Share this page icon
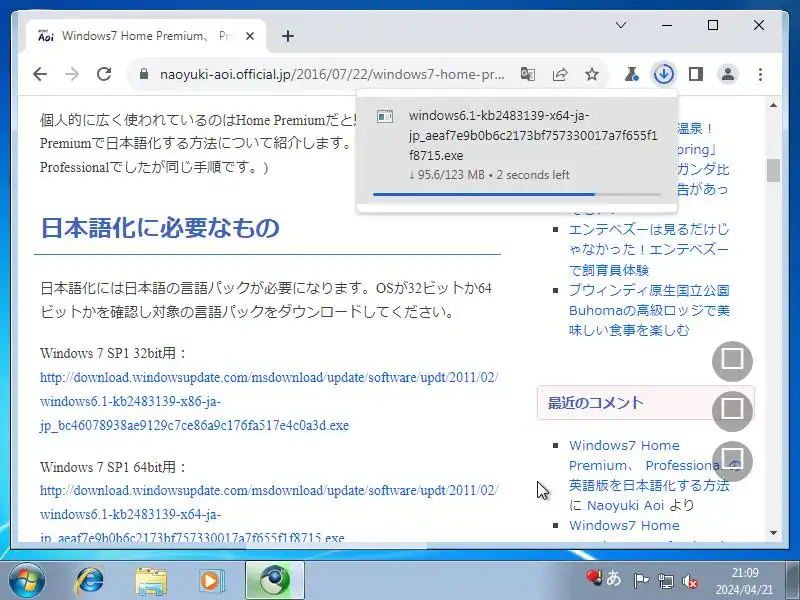The height and width of the screenshot is (600, 800). 560,74
